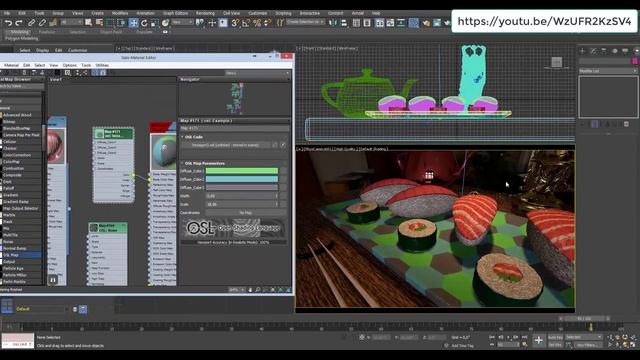Open the Rendered Frame Window icon
Screen dimensions: 640x360
437,23
